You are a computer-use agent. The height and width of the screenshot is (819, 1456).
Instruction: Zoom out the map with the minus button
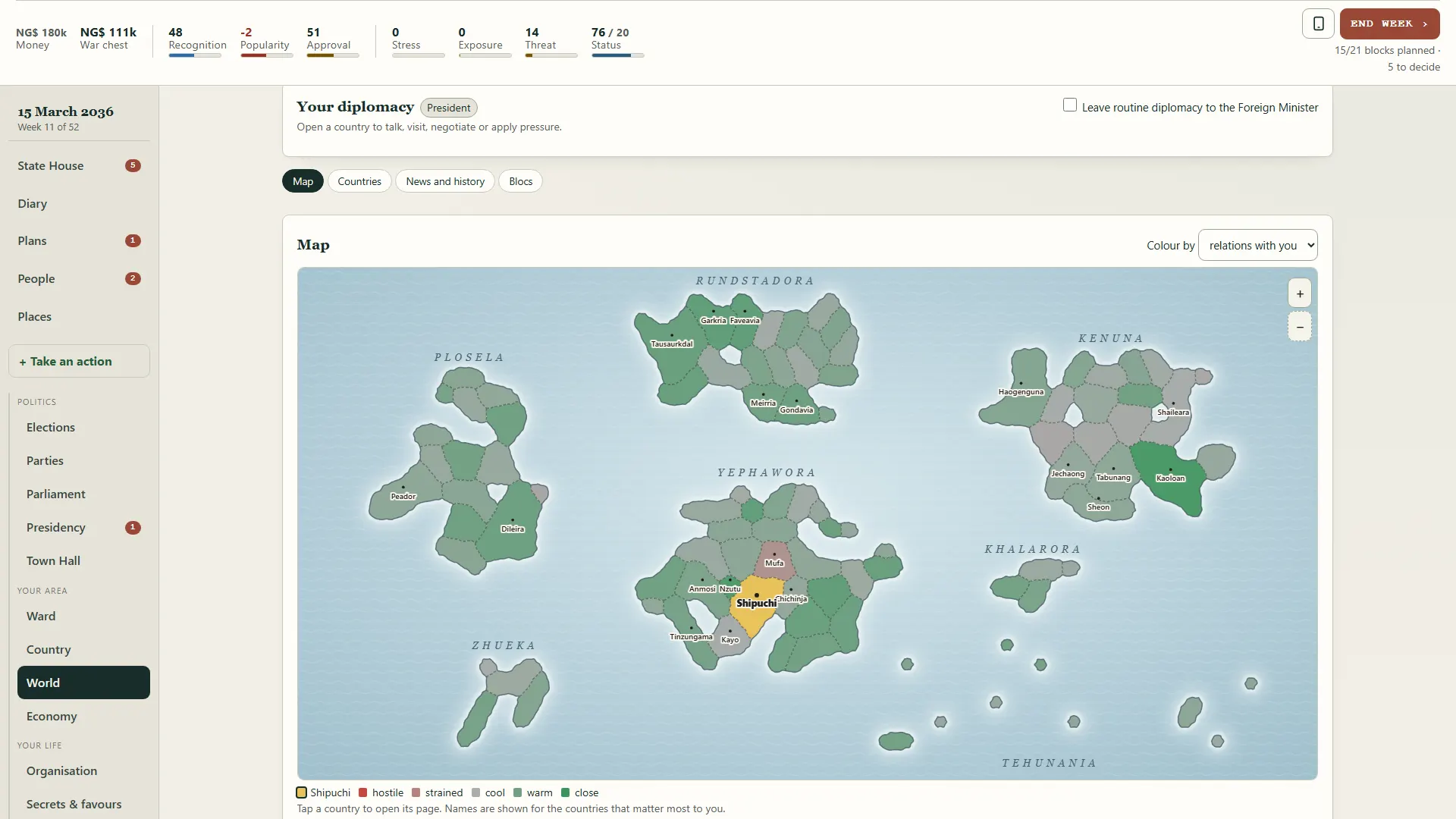[1299, 327]
